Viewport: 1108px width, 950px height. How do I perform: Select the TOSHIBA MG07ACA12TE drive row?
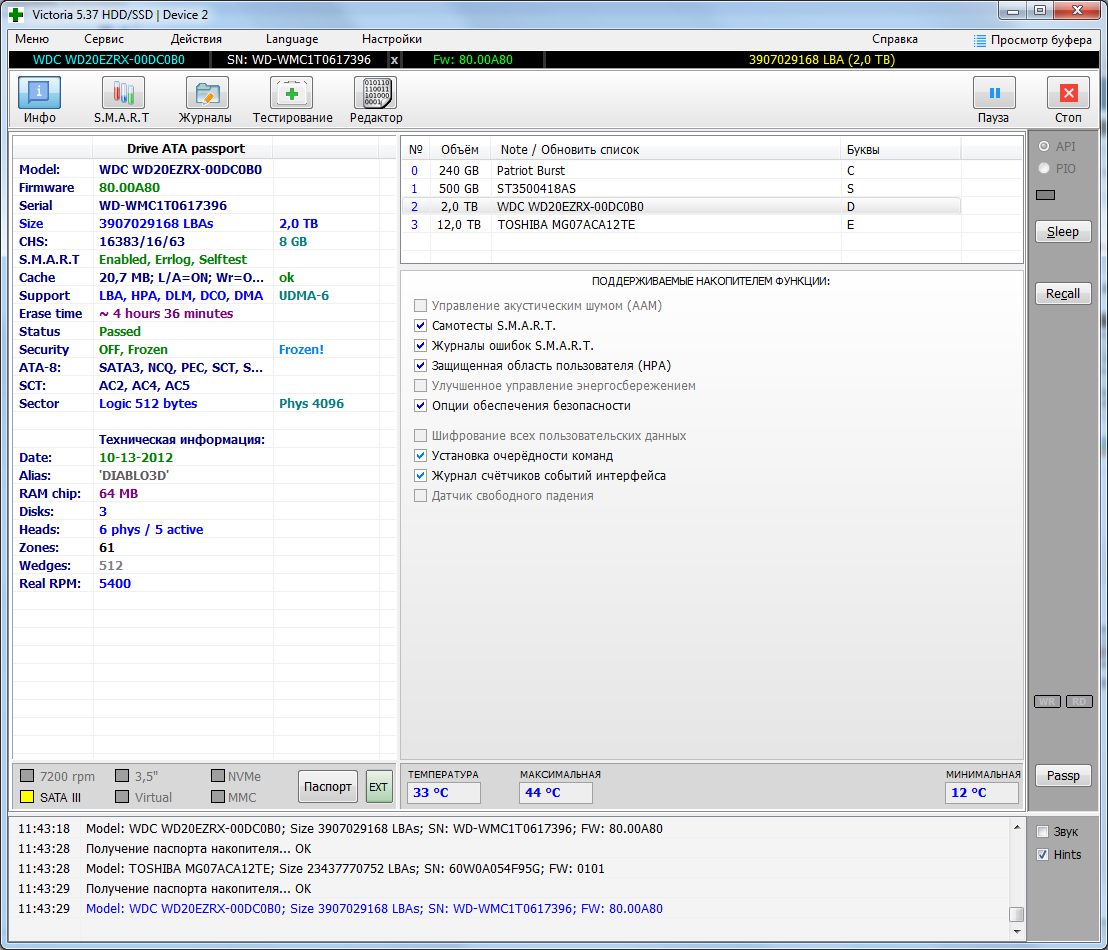(x=681, y=225)
